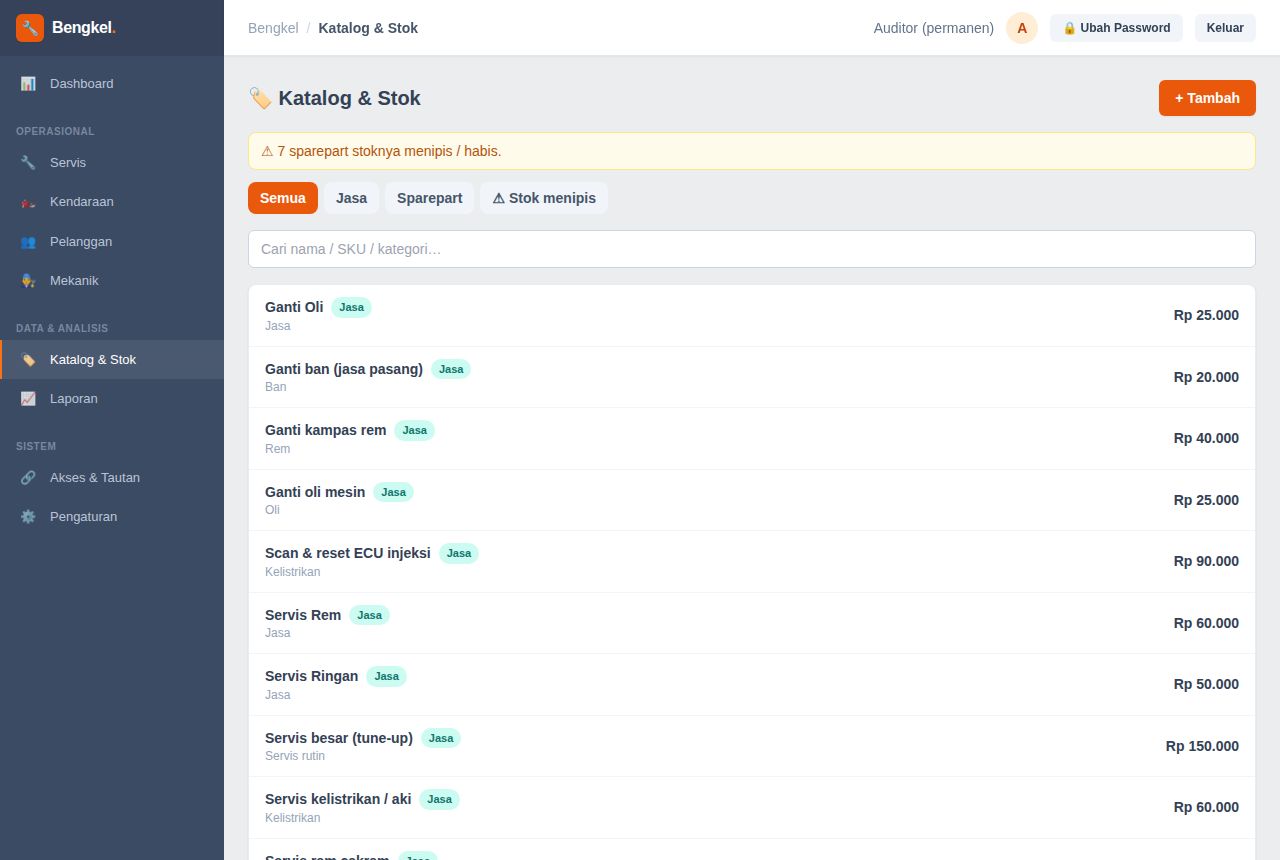Open Pelanggan page
The width and height of the screenshot is (1280, 860).
[x=112, y=242]
